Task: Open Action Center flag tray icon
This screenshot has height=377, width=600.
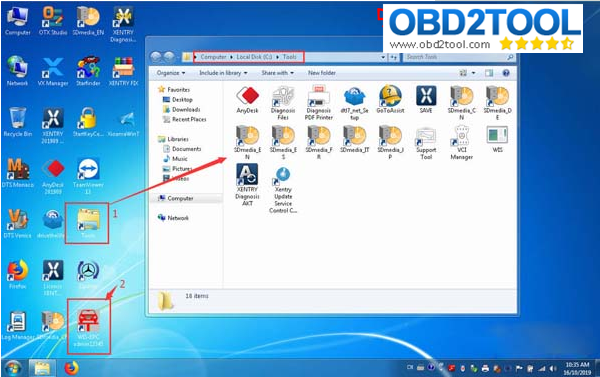Action: click(x=519, y=369)
